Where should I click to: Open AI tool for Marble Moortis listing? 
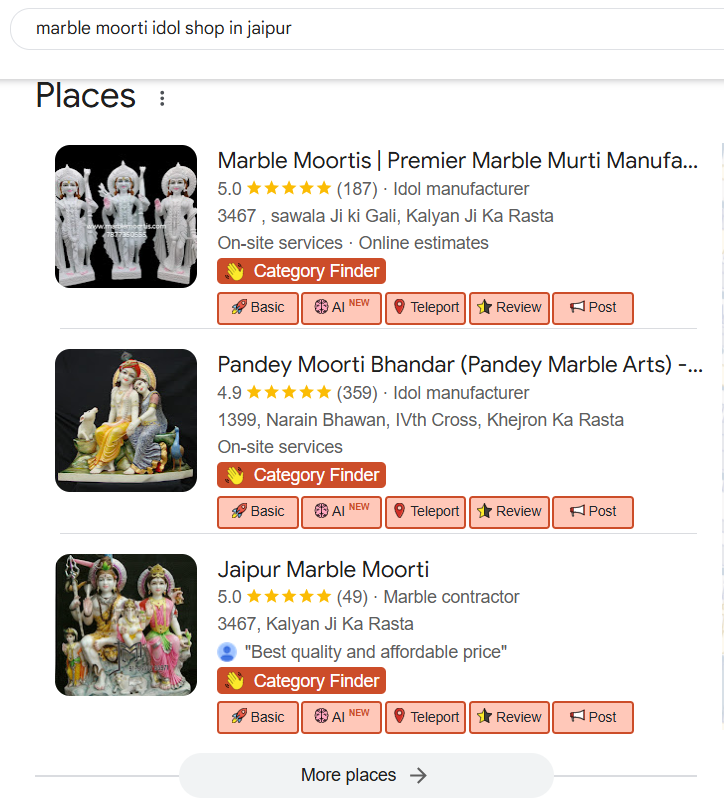coord(341,308)
